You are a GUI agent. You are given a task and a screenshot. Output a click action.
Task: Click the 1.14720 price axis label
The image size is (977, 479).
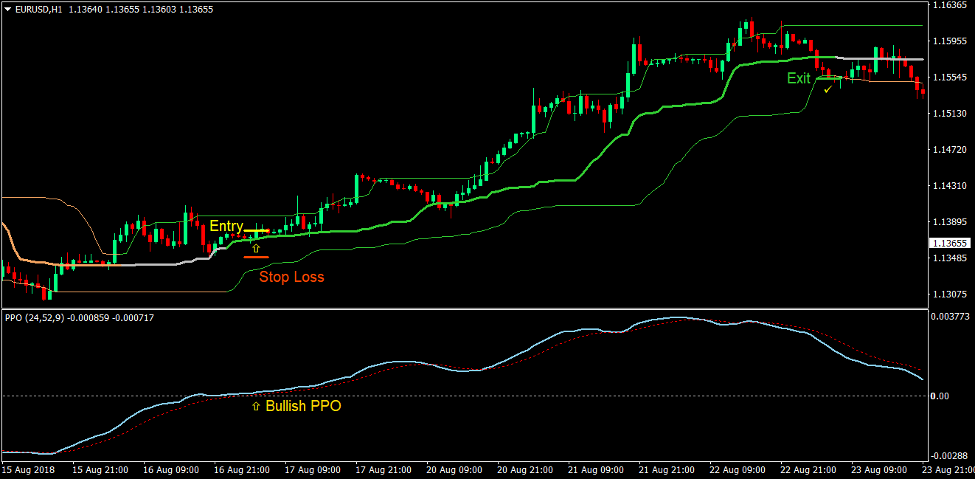(948, 150)
